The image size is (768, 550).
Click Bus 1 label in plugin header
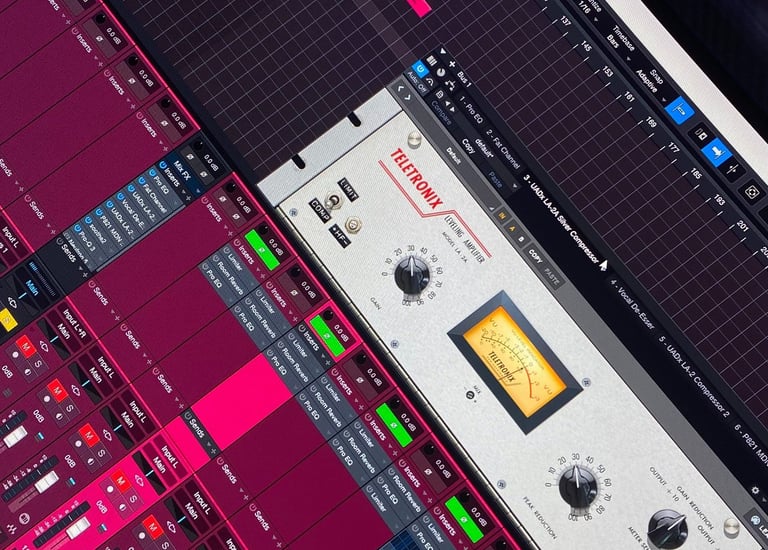click(x=464, y=79)
